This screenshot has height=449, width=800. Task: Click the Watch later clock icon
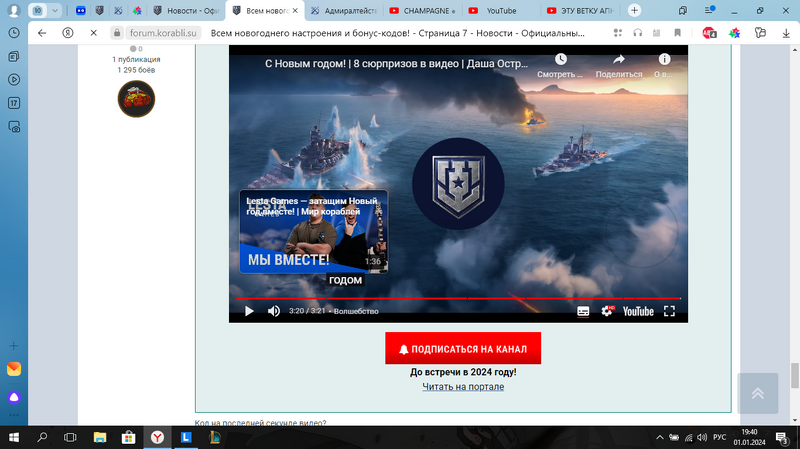560,60
